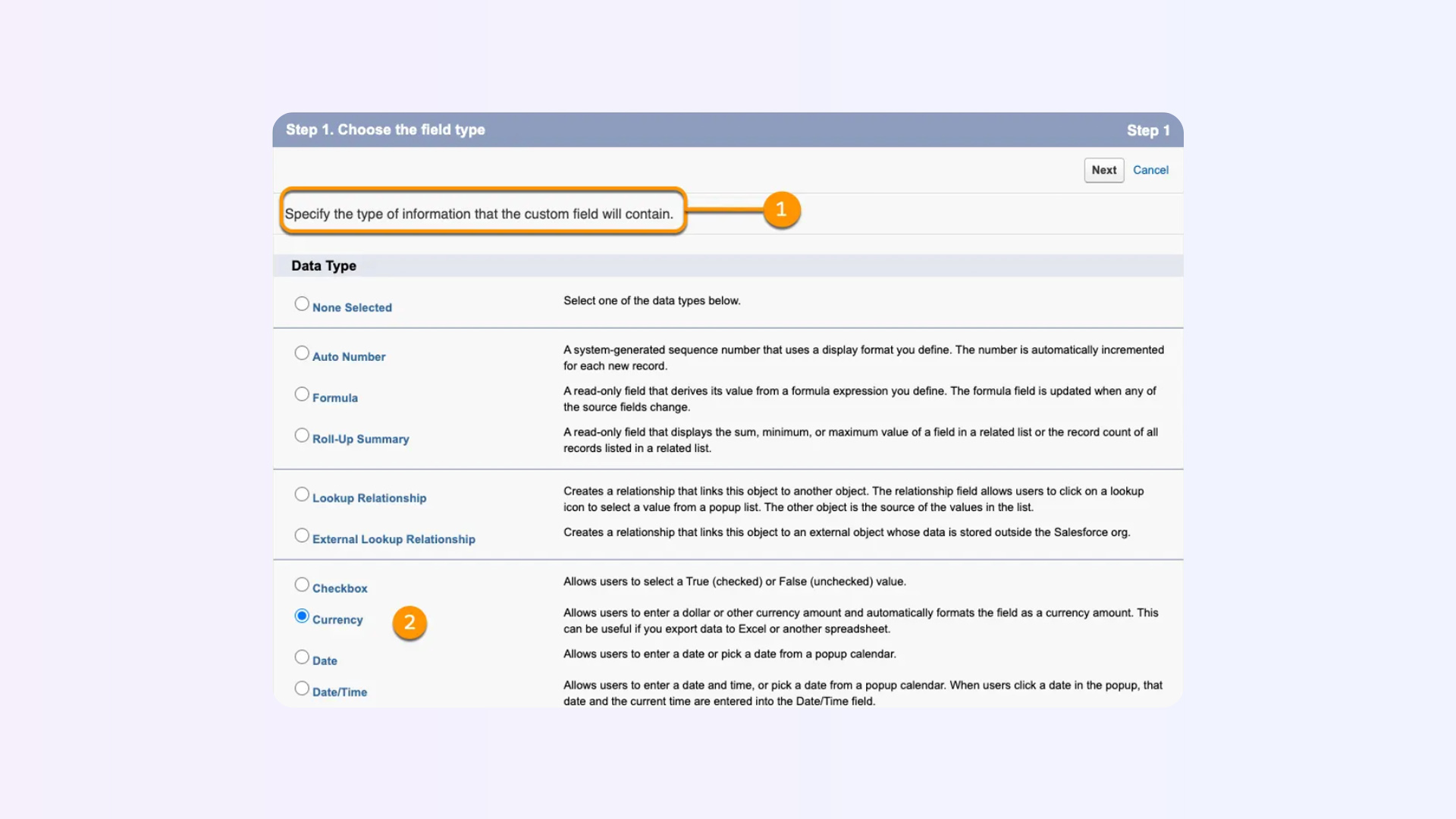
Task: Click the Lookup Relationship label
Action: point(369,497)
